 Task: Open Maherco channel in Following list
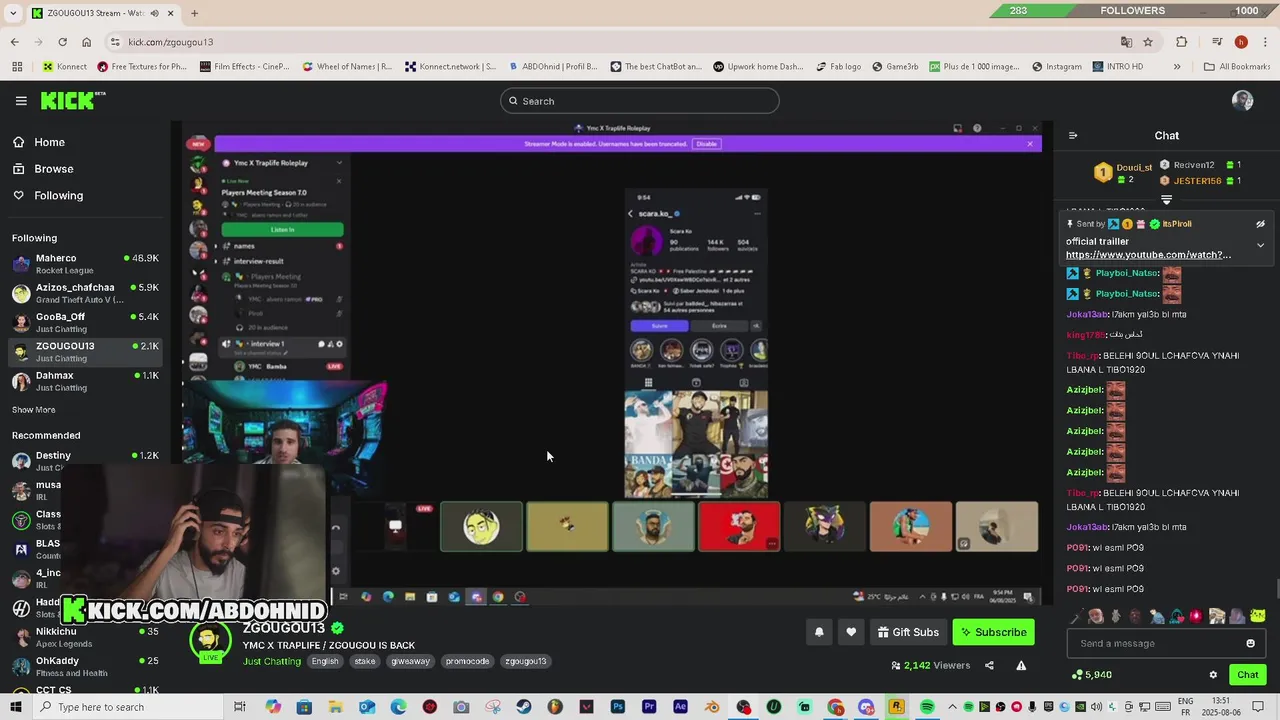[86, 264]
